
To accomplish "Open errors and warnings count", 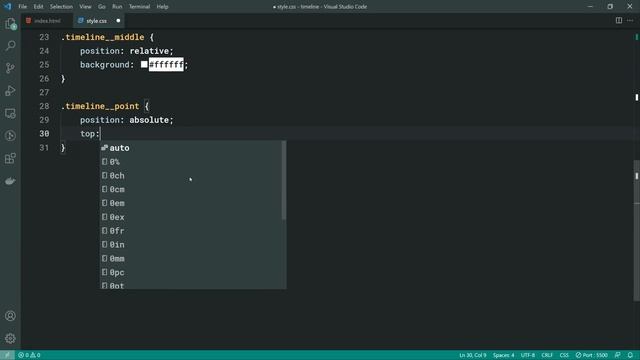I will coord(29,355).
